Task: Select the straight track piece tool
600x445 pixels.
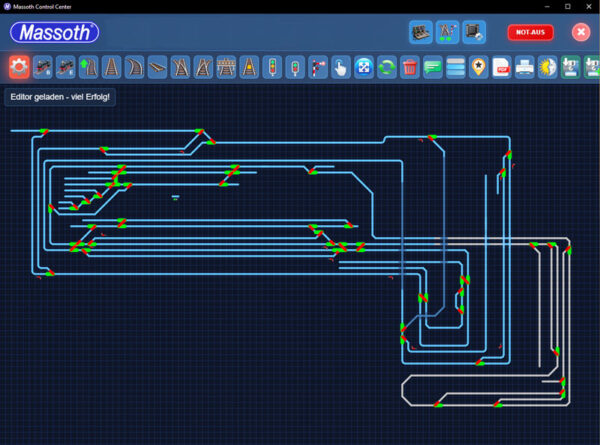Action: point(111,67)
